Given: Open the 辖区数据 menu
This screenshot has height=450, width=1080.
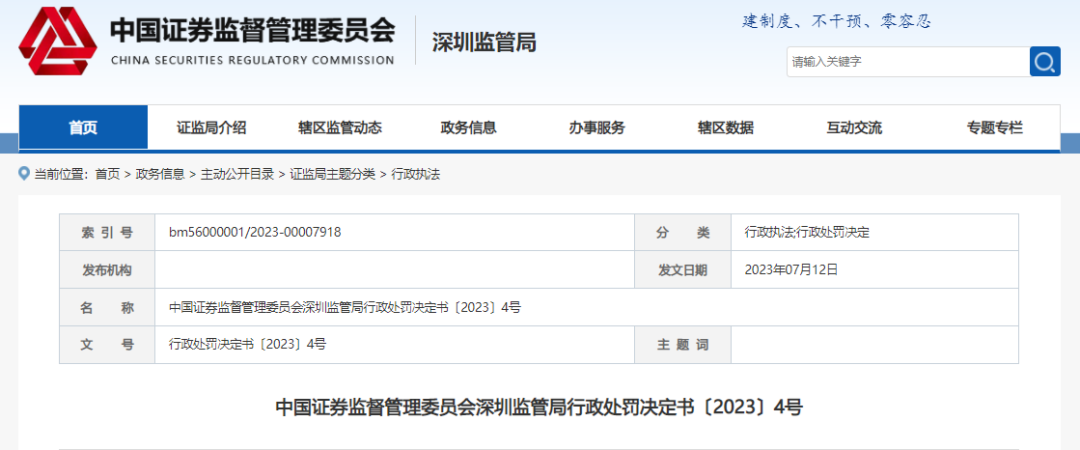Looking at the screenshot, I should (x=725, y=127).
